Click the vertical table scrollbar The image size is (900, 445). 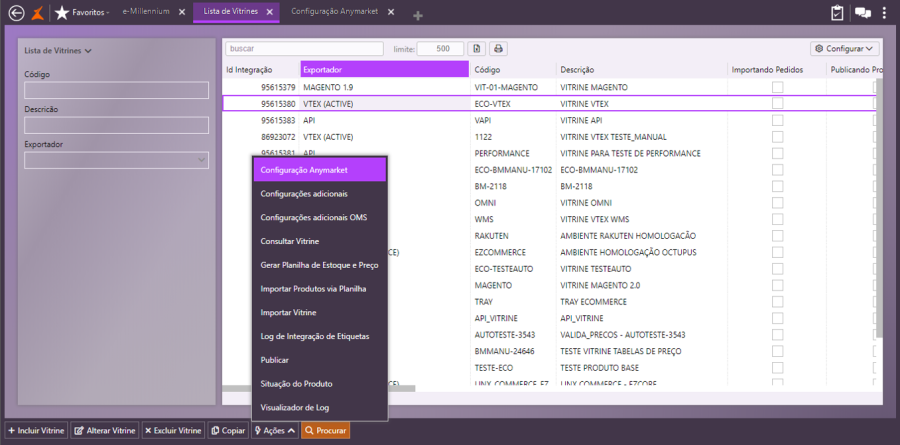(879, 207)
